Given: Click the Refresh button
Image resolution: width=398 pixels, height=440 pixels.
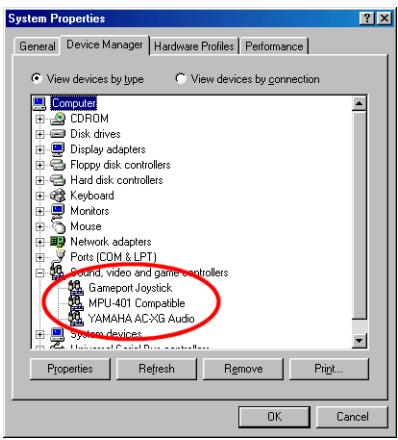Looking at the screenshot, I should tap(156, 369).
